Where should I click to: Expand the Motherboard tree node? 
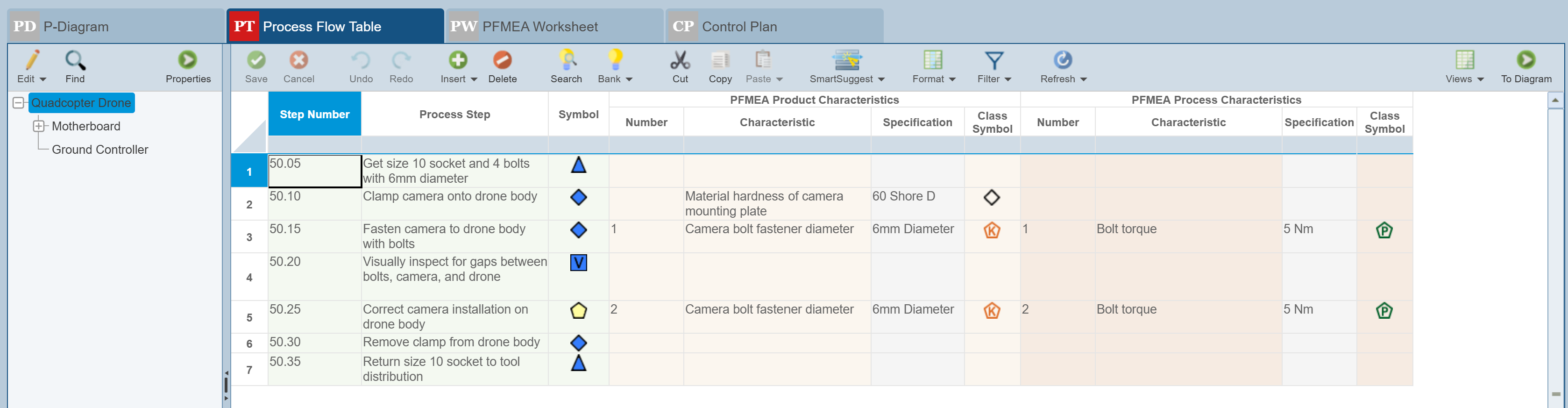click(x=39, y=126)
